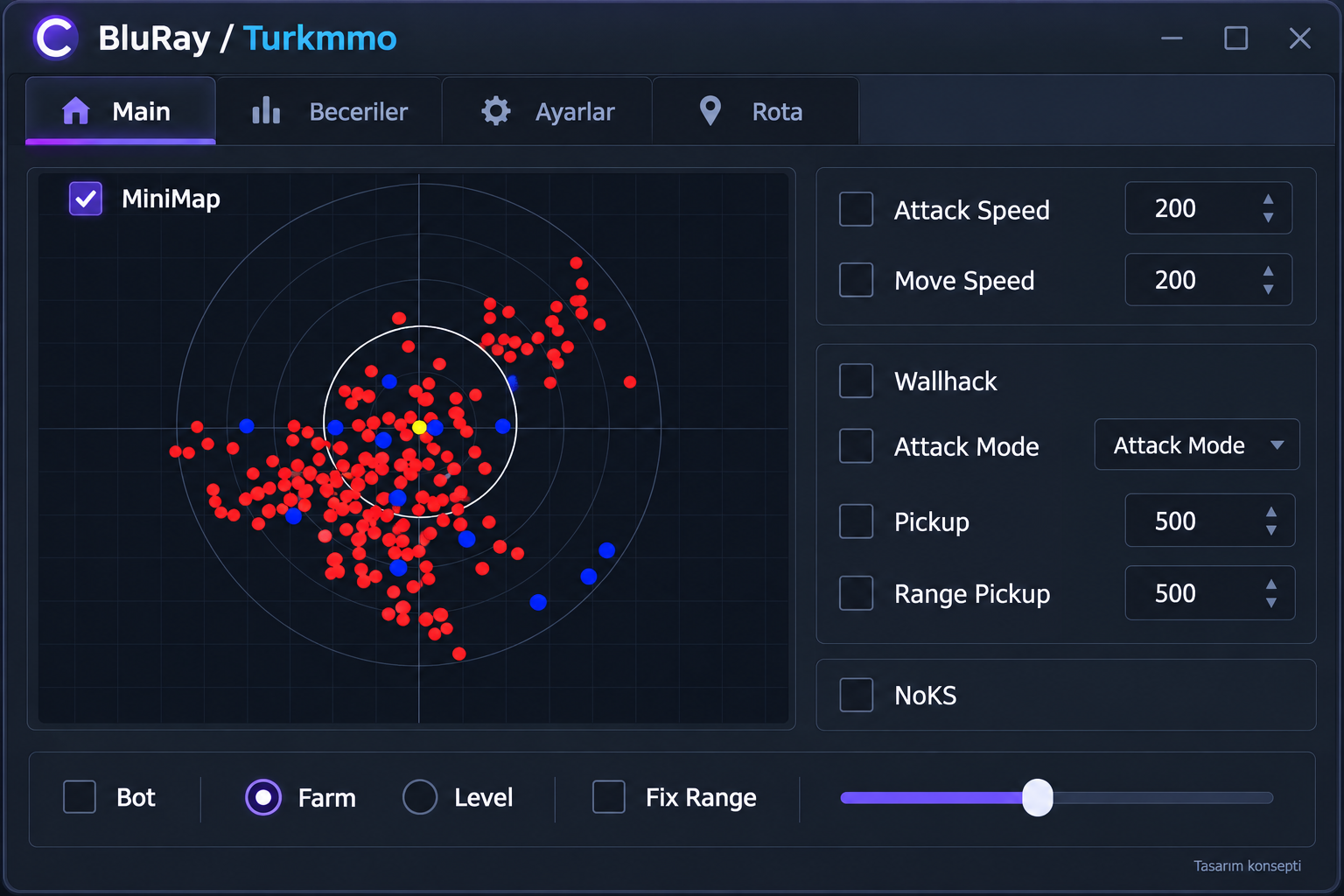The width and height of the screenshot is (1344, 896).
Task: Decrease Attack Speed with down arrow
Action: tap(1268, 217)
